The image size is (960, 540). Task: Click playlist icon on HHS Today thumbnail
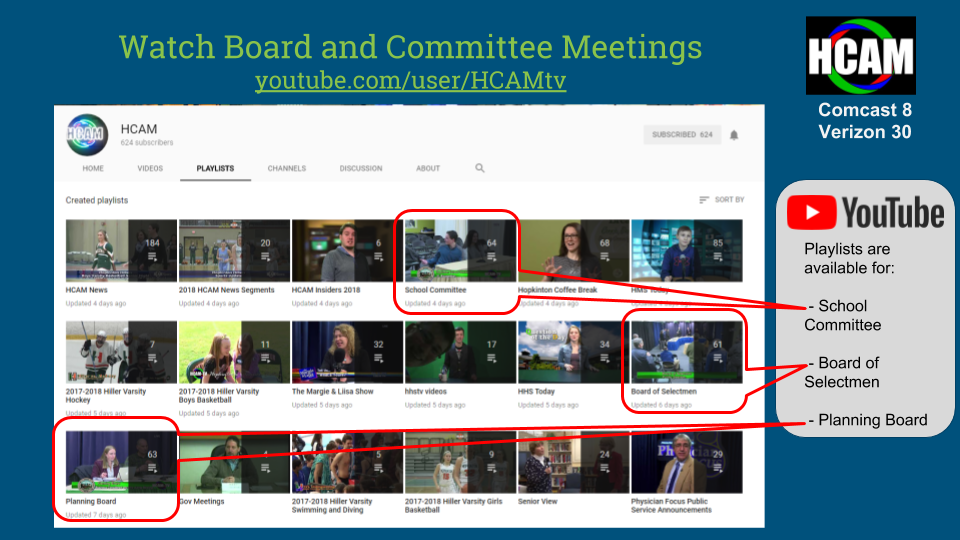coord(604,359)
